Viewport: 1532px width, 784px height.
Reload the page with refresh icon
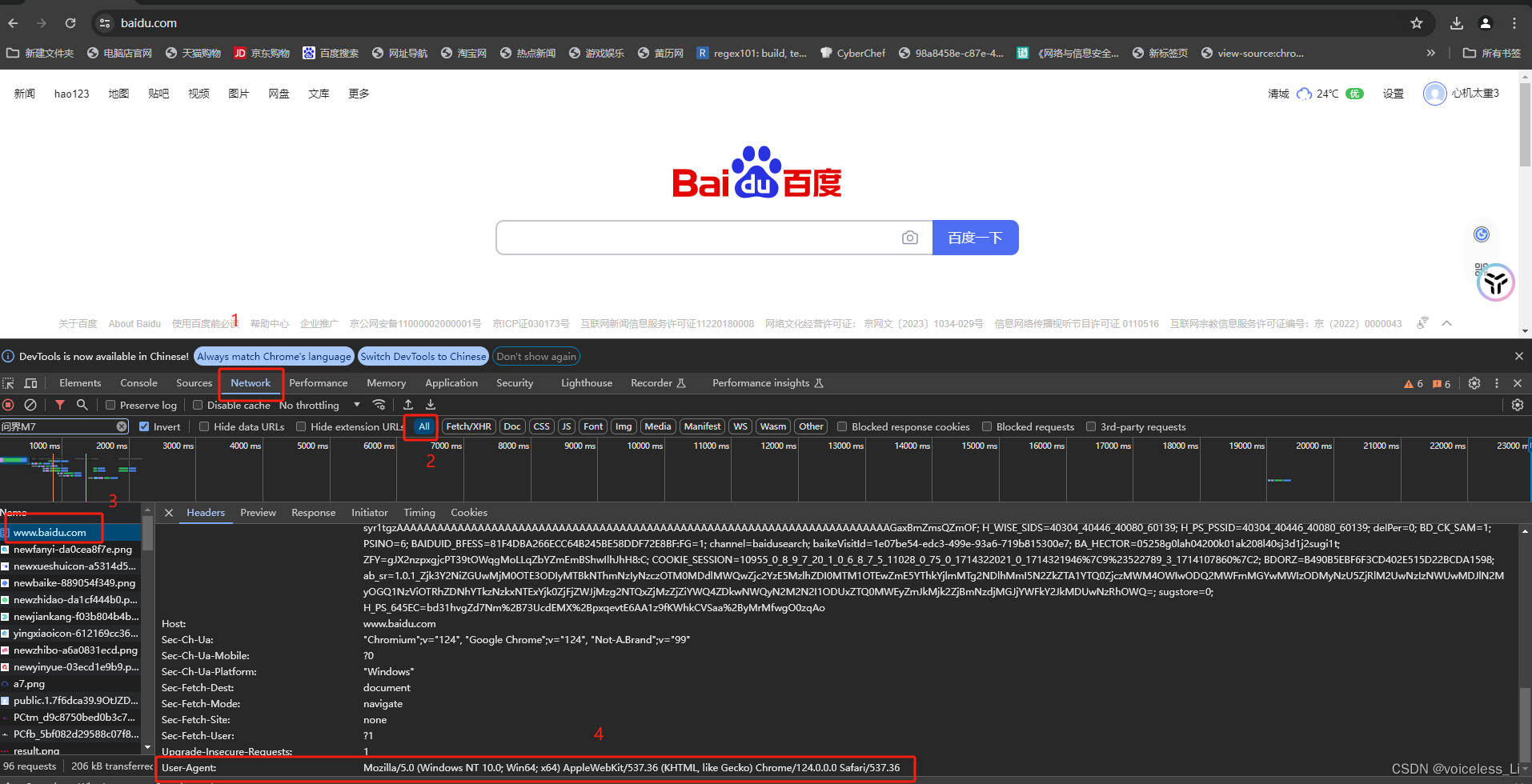[x=70, y=23]
